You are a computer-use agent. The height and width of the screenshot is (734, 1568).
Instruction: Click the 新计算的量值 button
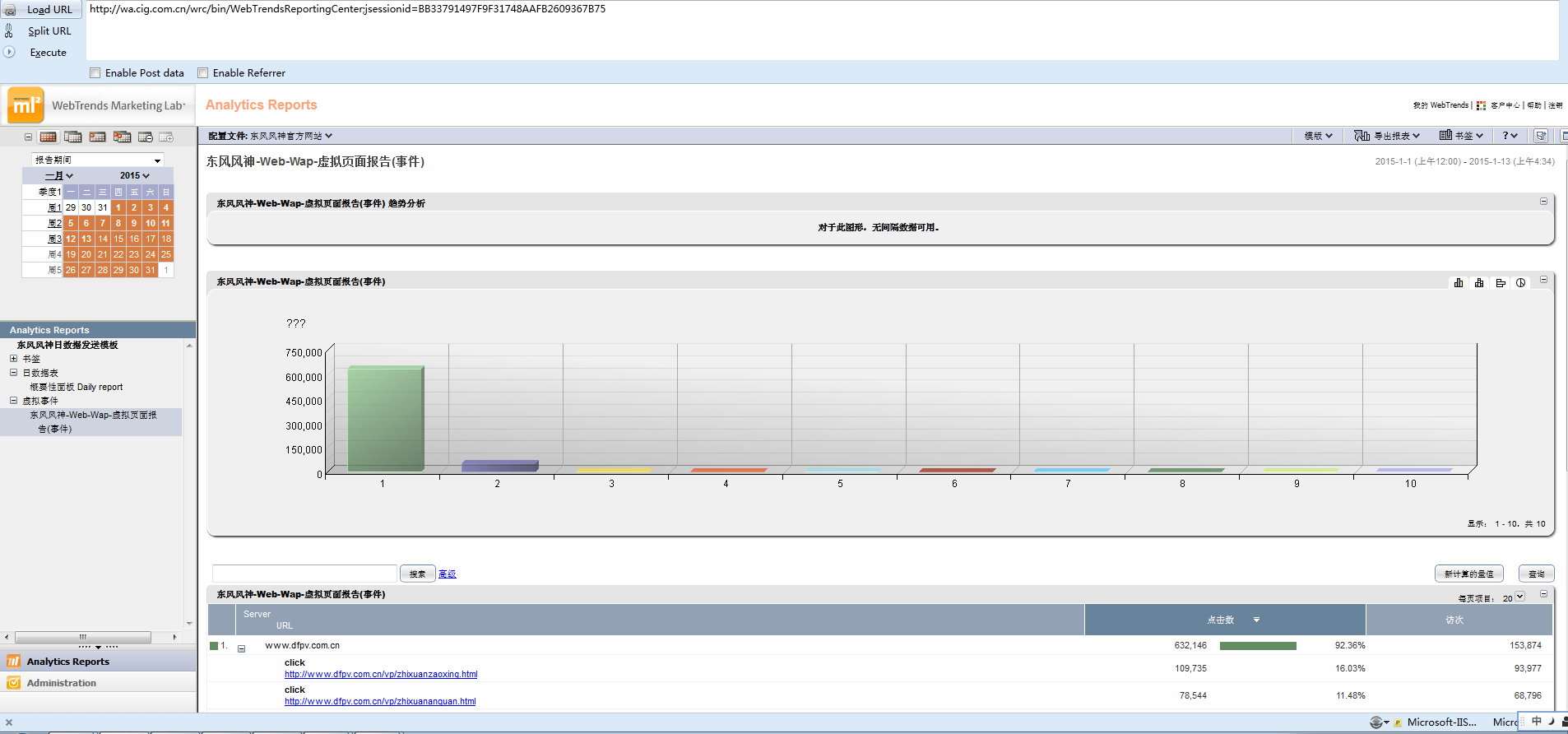click(1469, 574)
